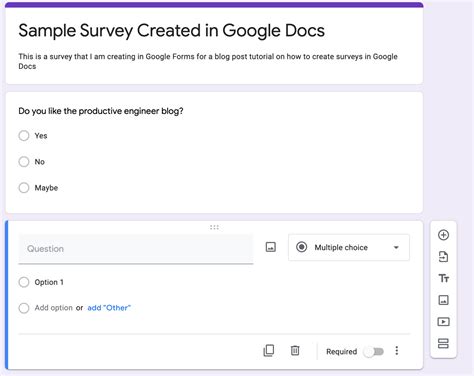Click the Required label
Screen dimensions: 474x376
pyautogui.click(x=341, y=352)
